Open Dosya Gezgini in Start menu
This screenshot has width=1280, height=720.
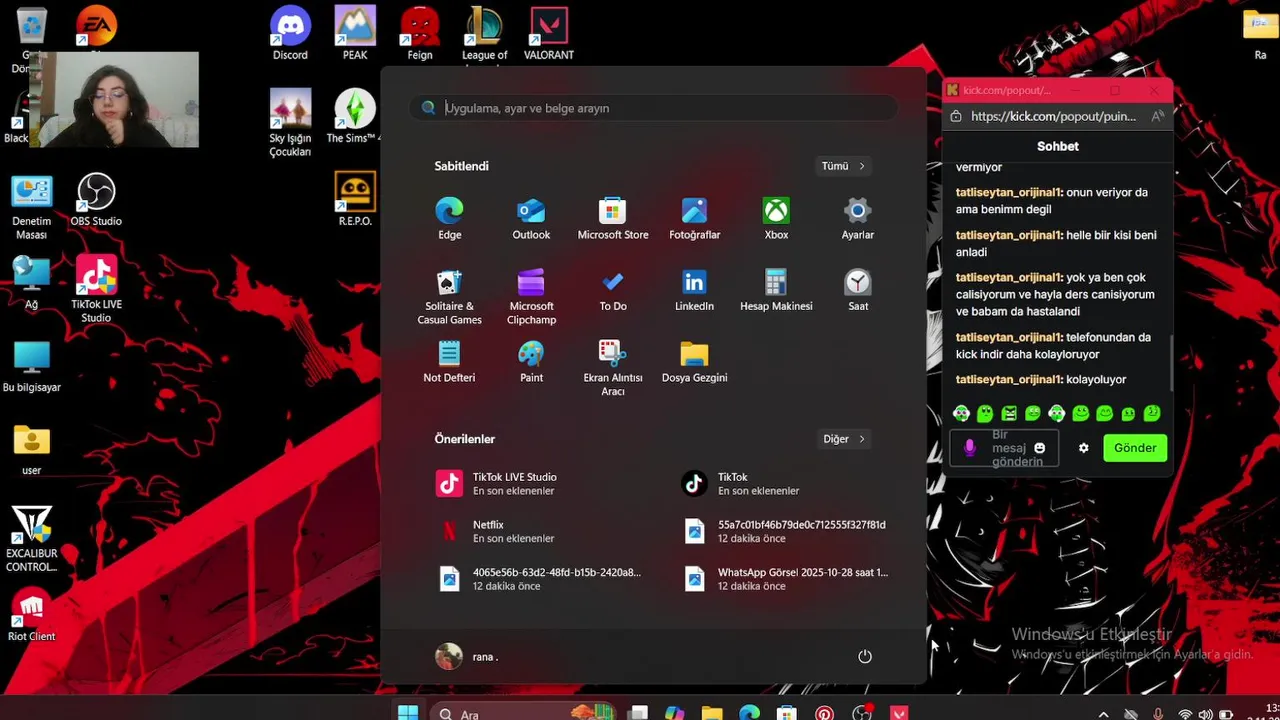pyautogui.click(x=694, y=362)
